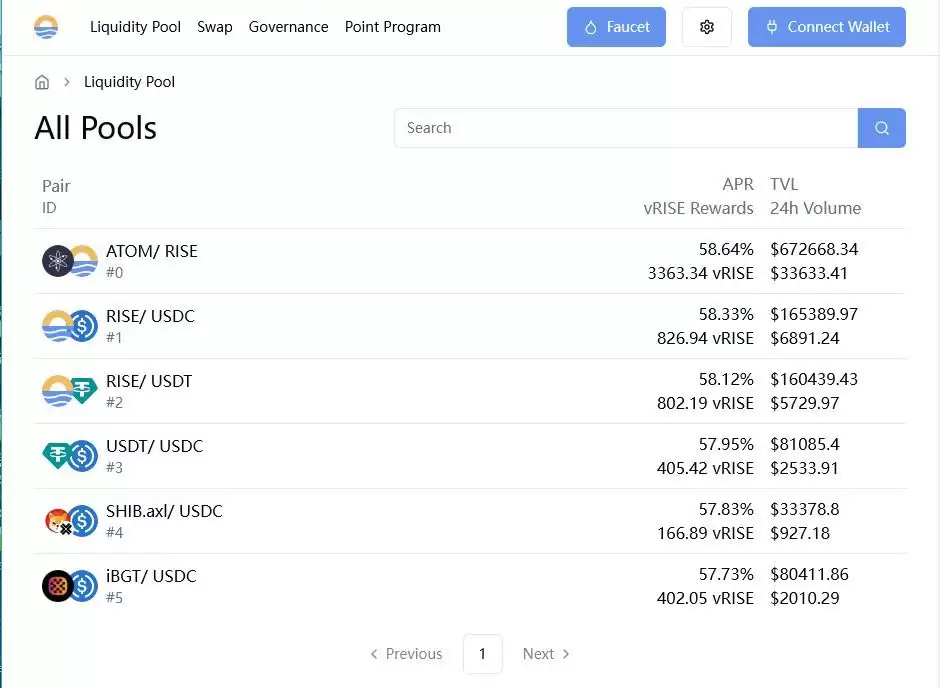This screenshot has width=940, height=688.
Task: Click the Connect Wallet button
Action: coord(826,27)
